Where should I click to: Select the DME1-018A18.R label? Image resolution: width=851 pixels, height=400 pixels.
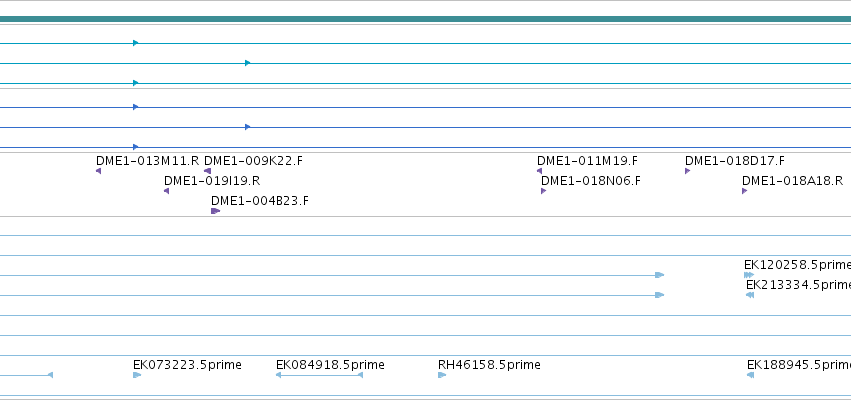(792, 181)
